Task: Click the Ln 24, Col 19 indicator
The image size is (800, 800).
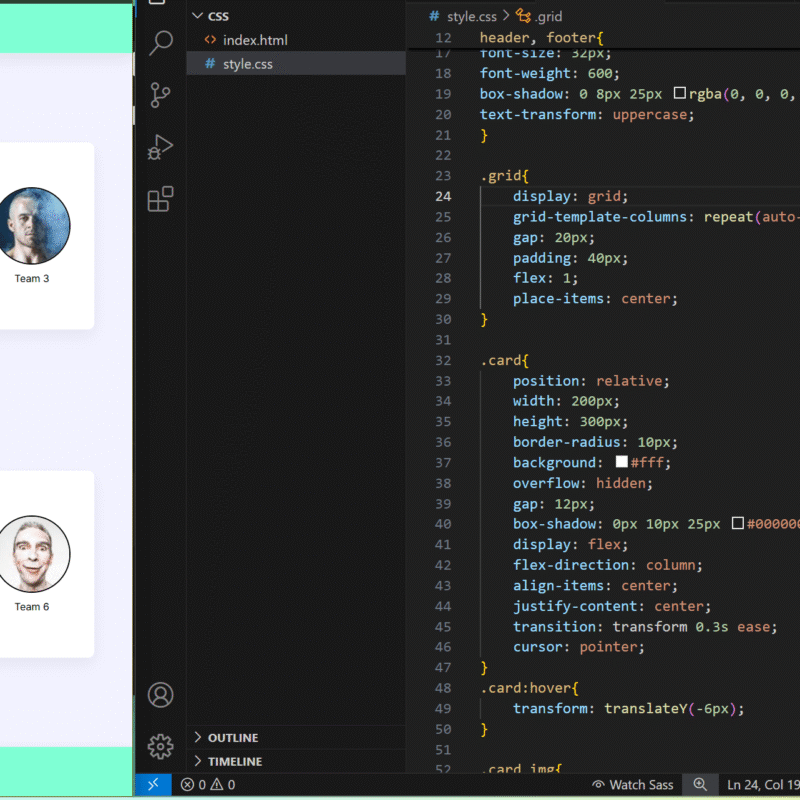Action: coord(762,785)
